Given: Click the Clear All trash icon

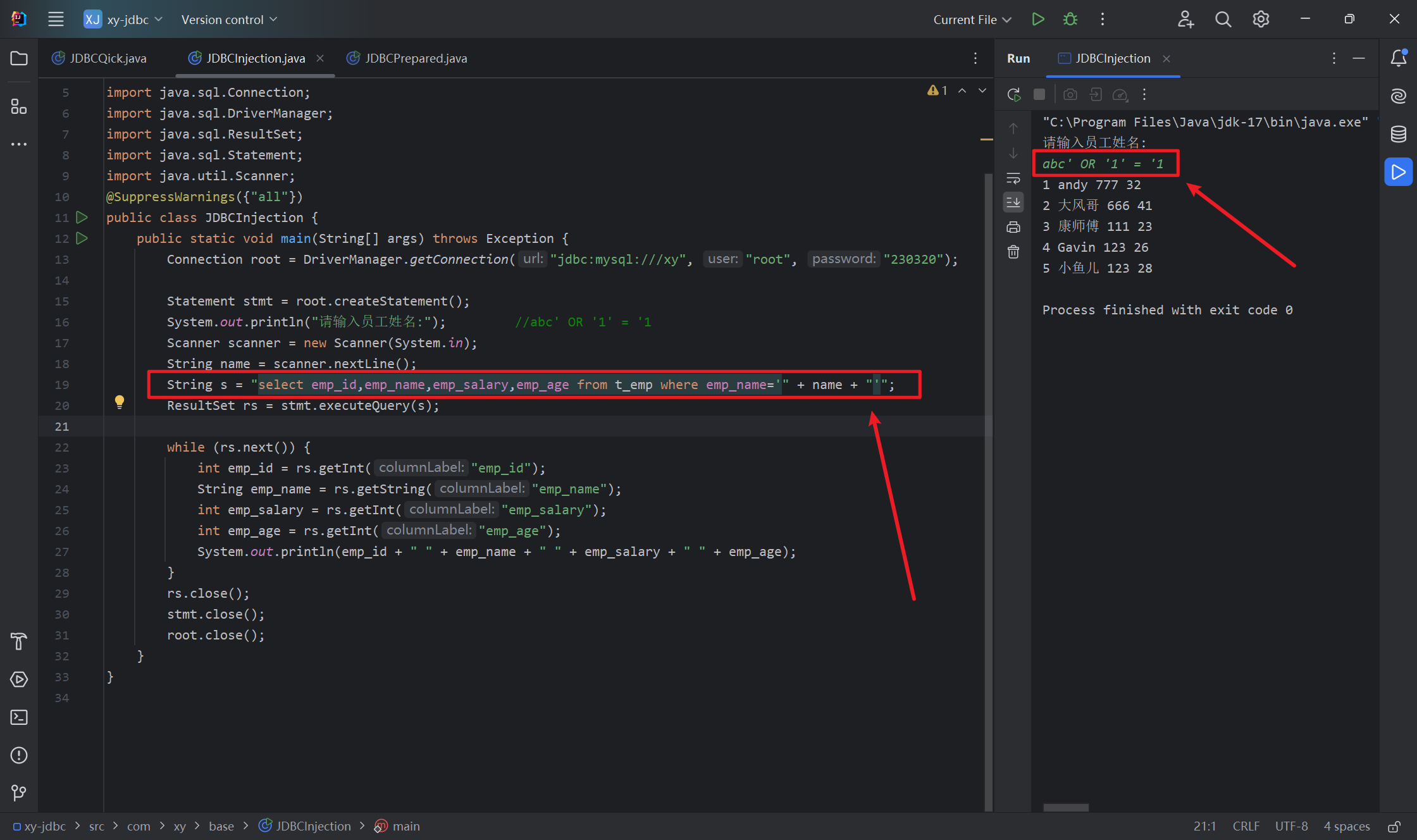Looking at the screenshot, I should [1013, 252].
